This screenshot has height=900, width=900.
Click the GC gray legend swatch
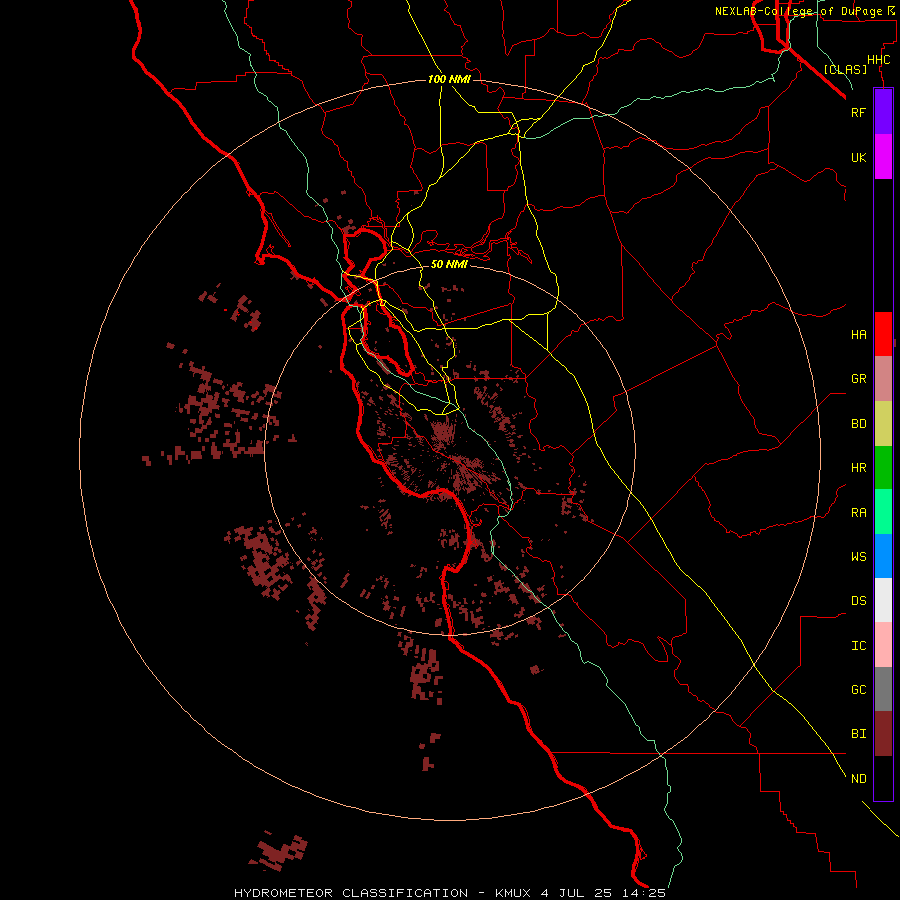point(883,689)
